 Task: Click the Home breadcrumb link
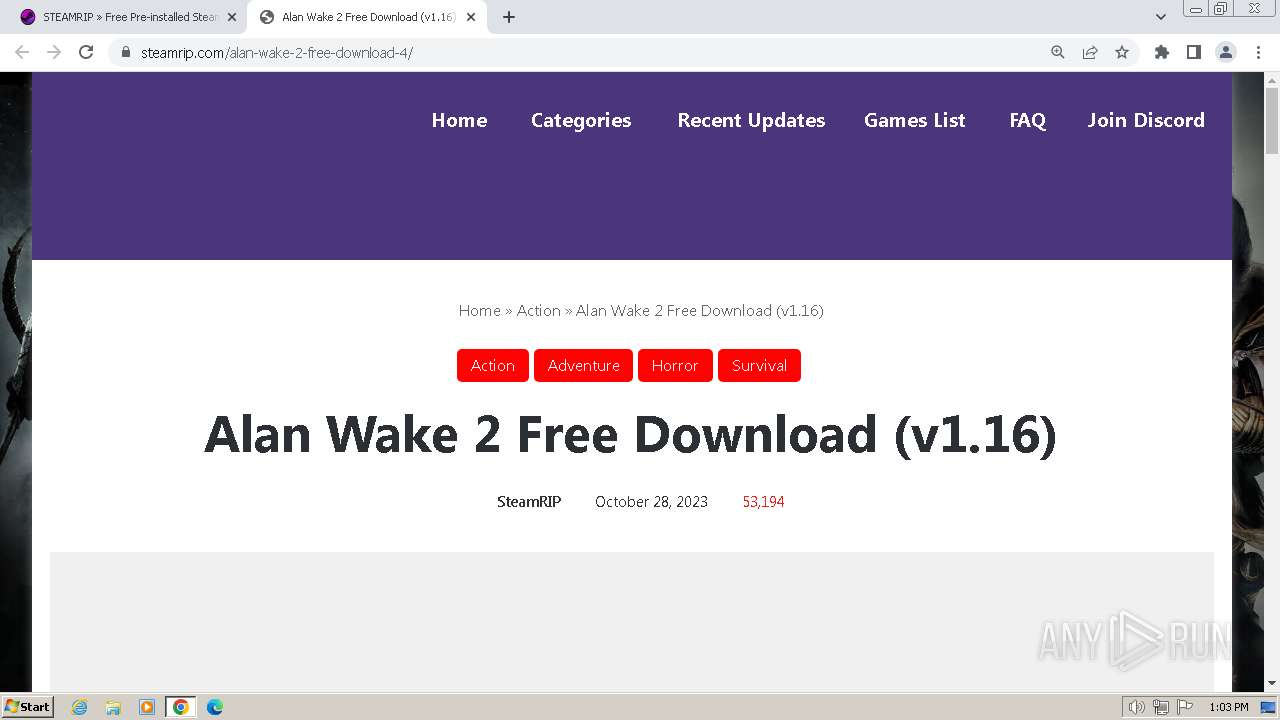[x=479, y=311]
